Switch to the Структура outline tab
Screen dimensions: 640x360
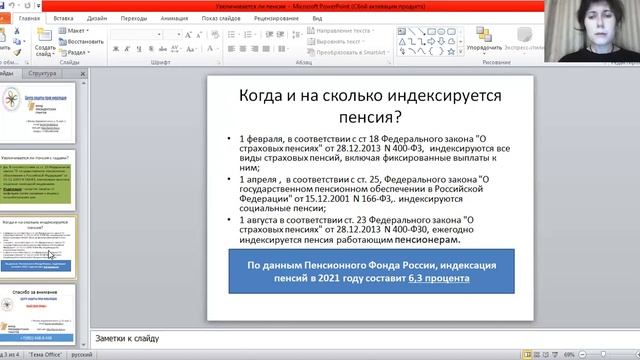click(42, 73)
